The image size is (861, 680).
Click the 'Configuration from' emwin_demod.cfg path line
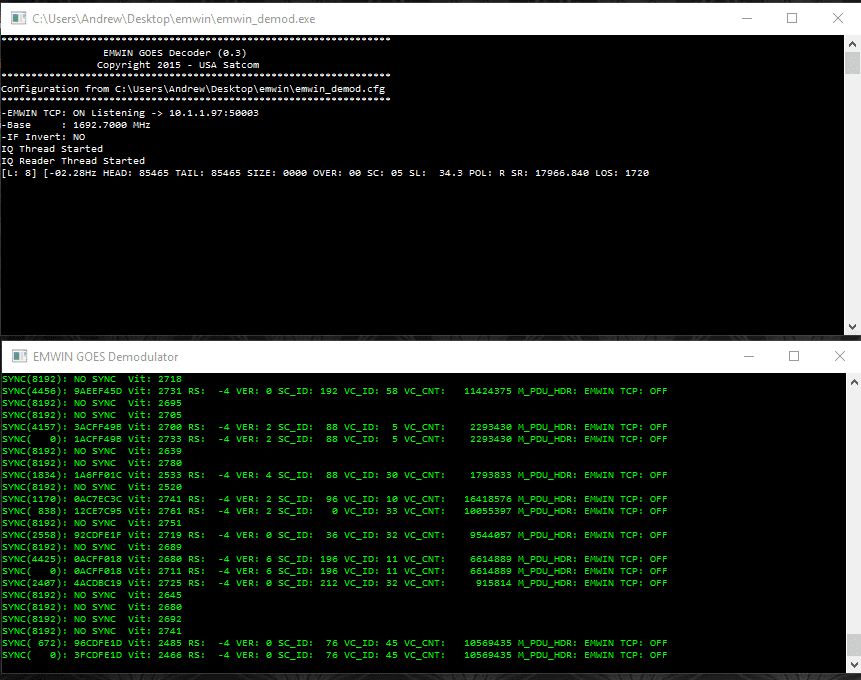point(193,89)
